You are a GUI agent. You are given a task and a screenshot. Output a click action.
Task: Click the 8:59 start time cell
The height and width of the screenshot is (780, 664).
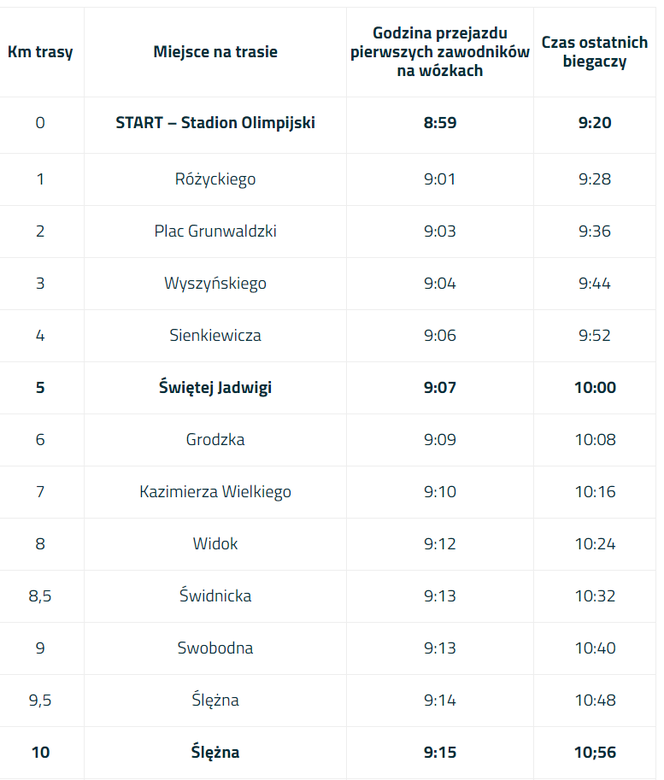(440, 123)
